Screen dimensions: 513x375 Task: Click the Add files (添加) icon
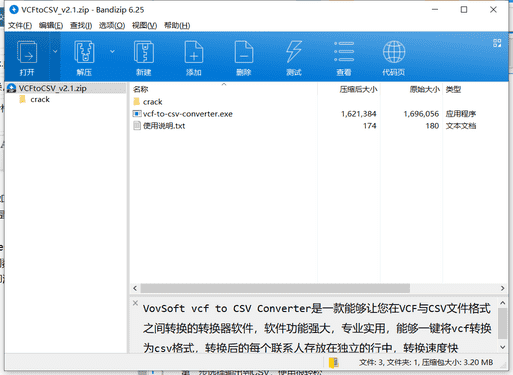point(194,52)
